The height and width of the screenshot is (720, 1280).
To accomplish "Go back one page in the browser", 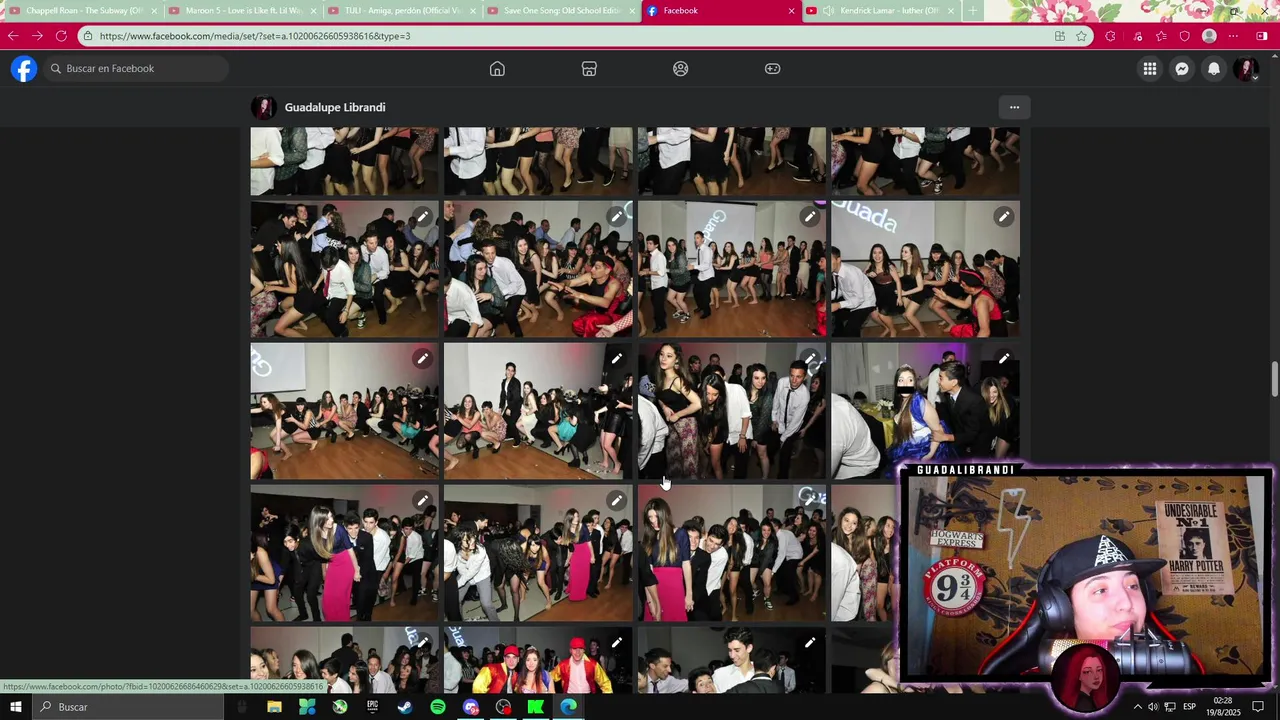I will [13, 36].
